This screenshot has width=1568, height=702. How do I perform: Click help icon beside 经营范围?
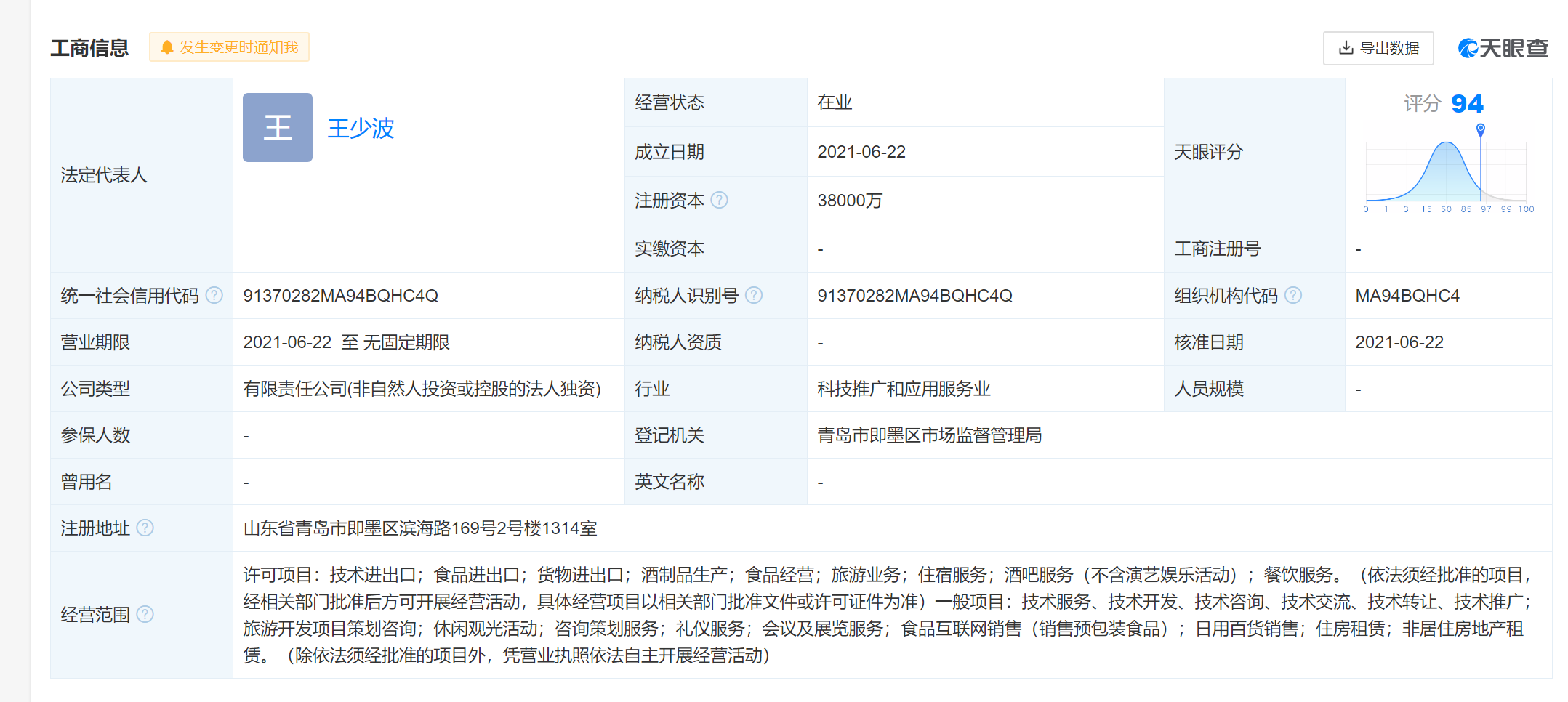pos(145,614)
